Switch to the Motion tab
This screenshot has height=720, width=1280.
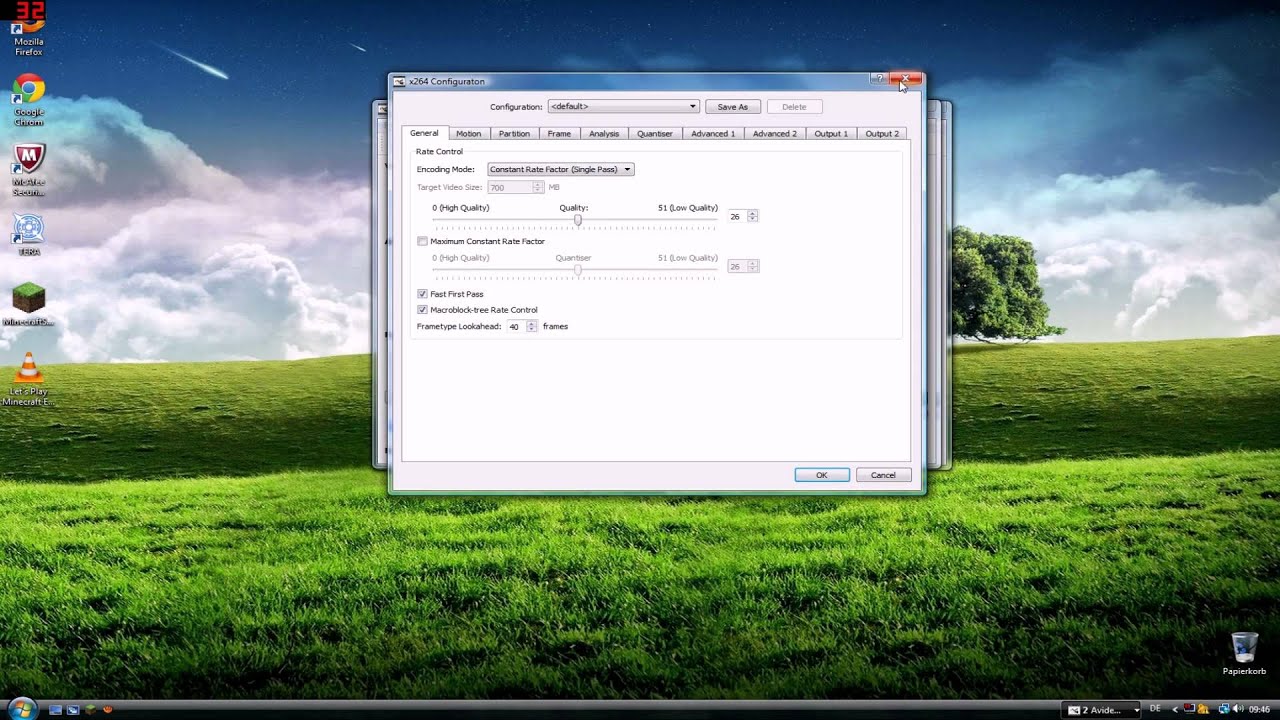point(468,133)
